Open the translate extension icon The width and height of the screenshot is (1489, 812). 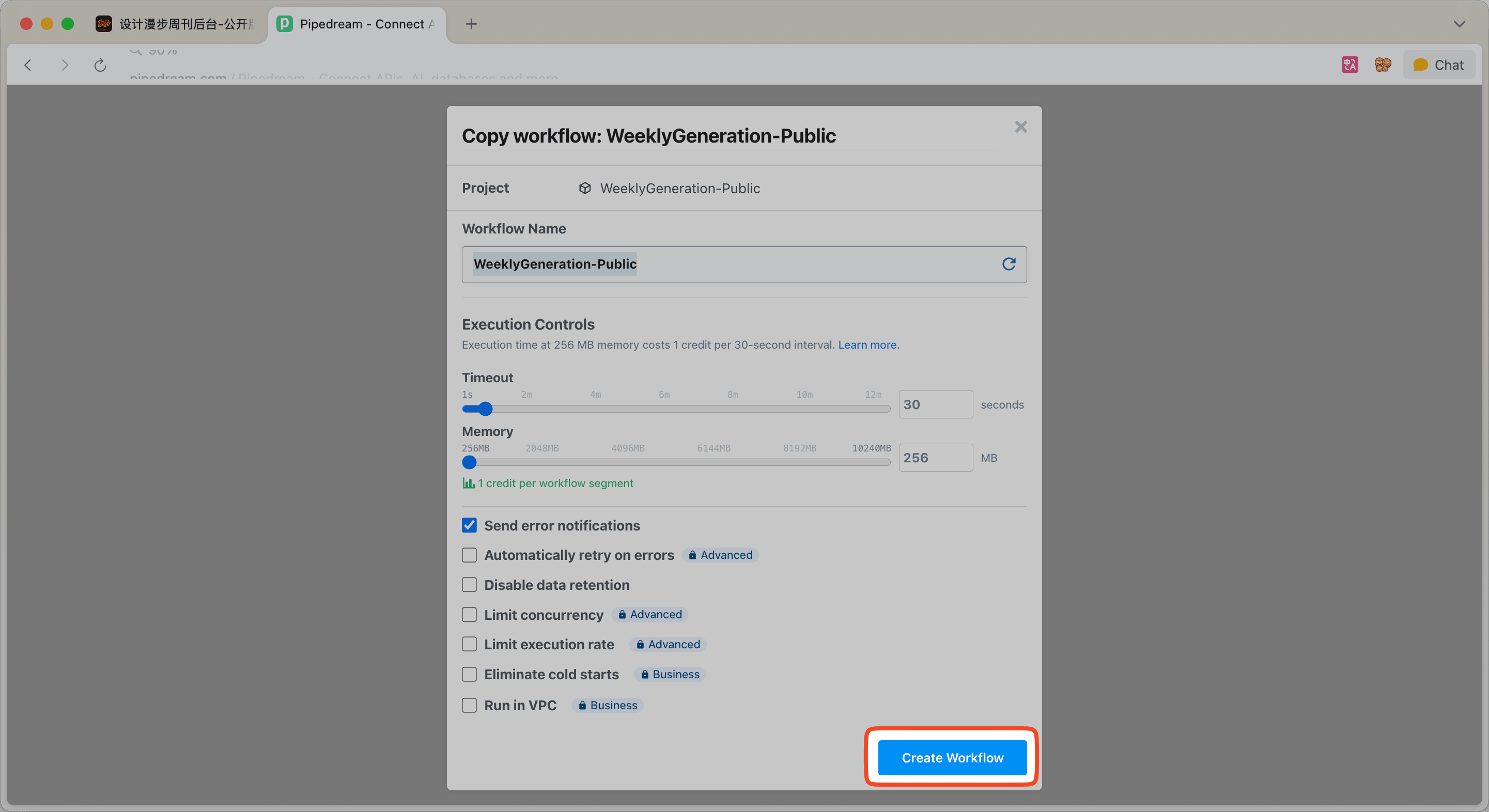click(1349, 65)
